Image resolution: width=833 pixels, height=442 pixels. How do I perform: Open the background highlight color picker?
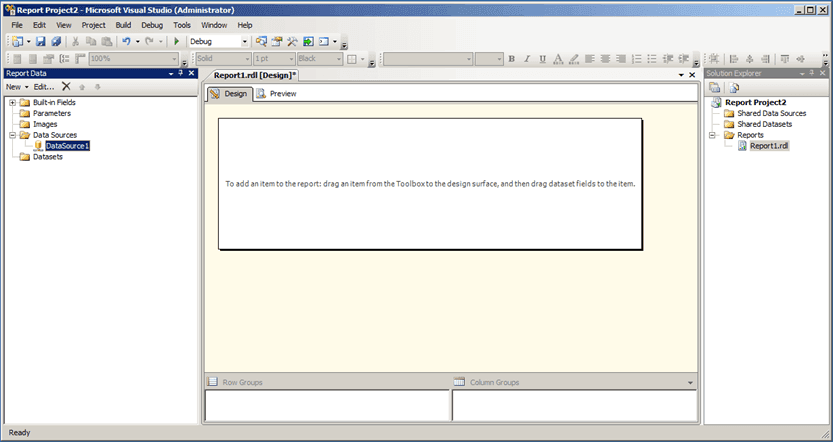[x=574, y=59]
